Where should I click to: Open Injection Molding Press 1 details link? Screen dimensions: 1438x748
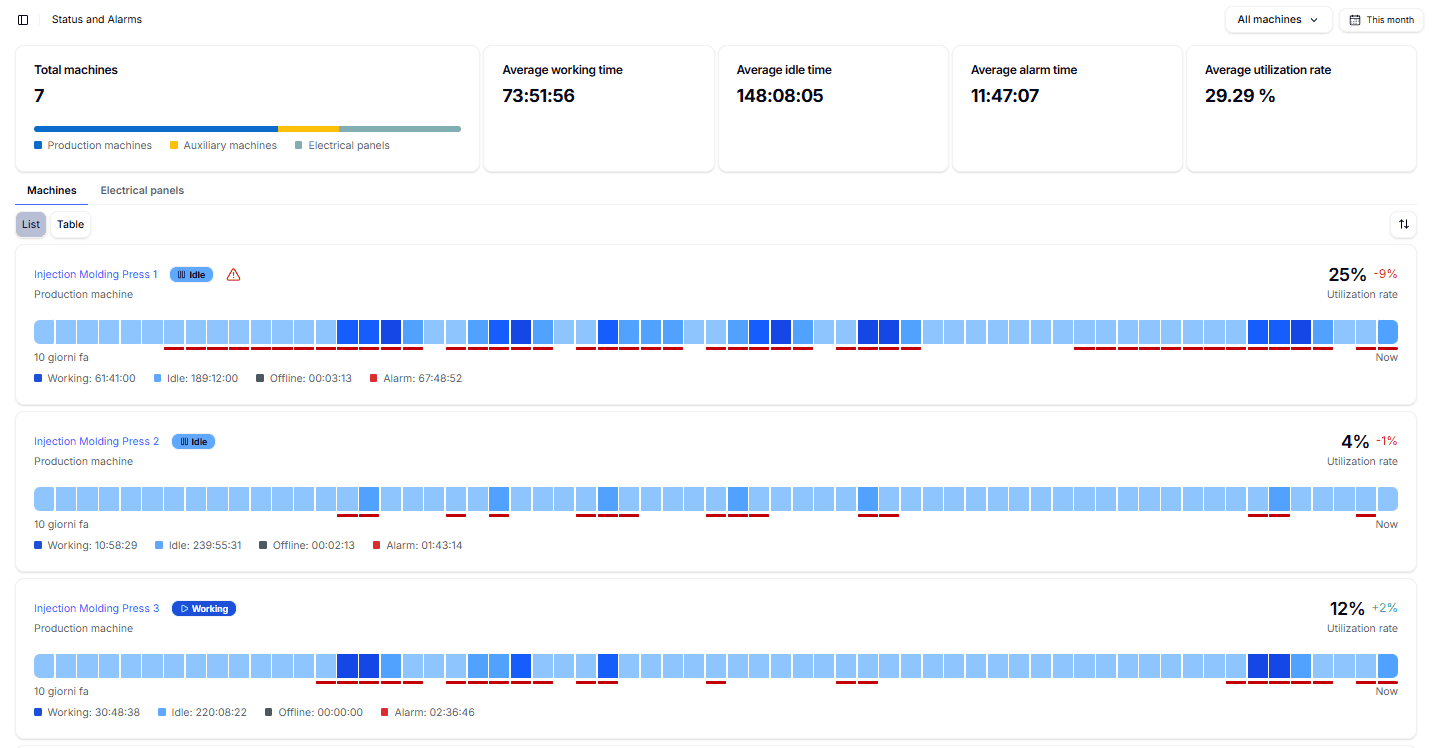(x=95, y=274)
